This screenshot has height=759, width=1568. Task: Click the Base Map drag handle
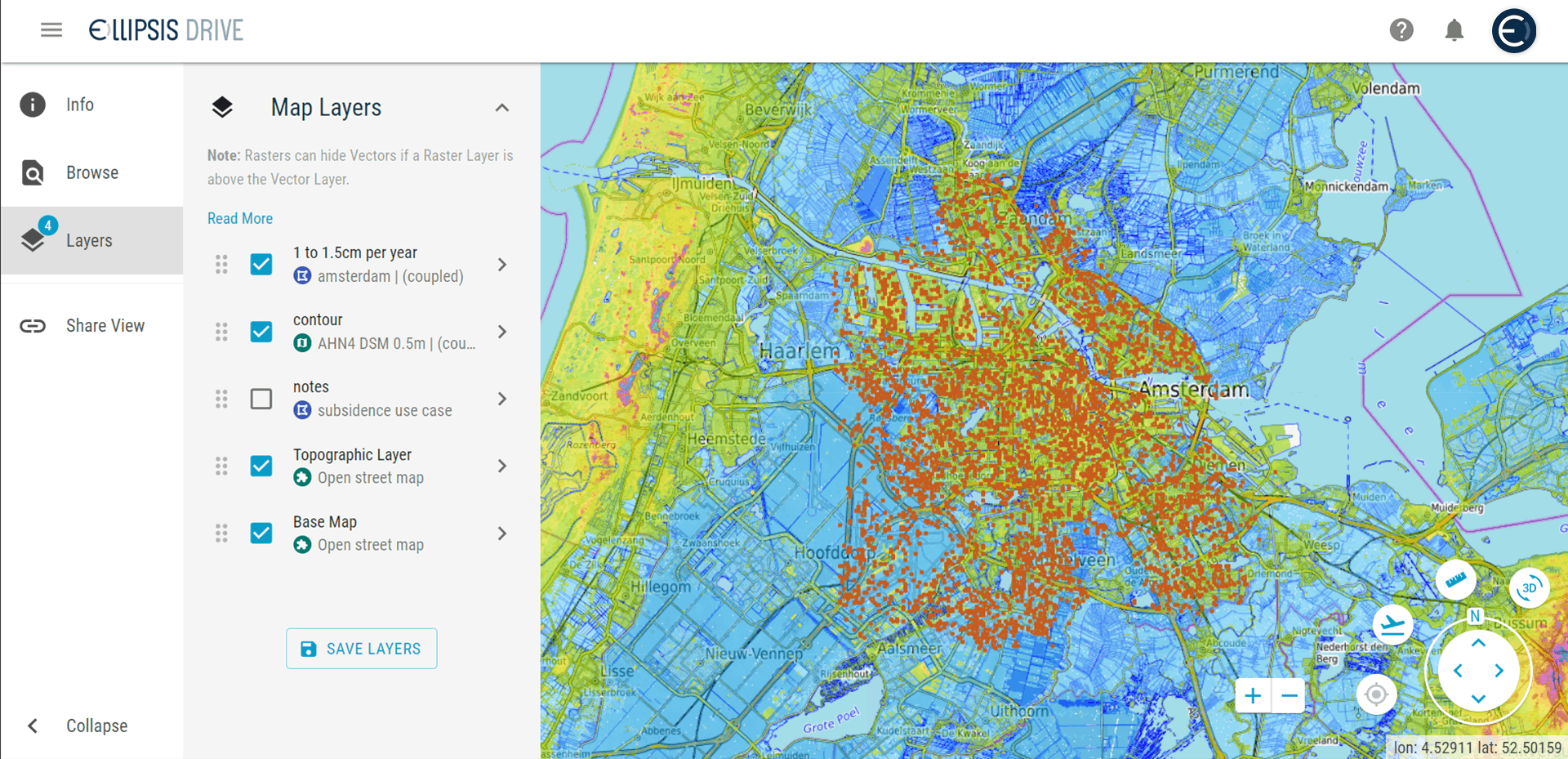[x=221, y=534]
